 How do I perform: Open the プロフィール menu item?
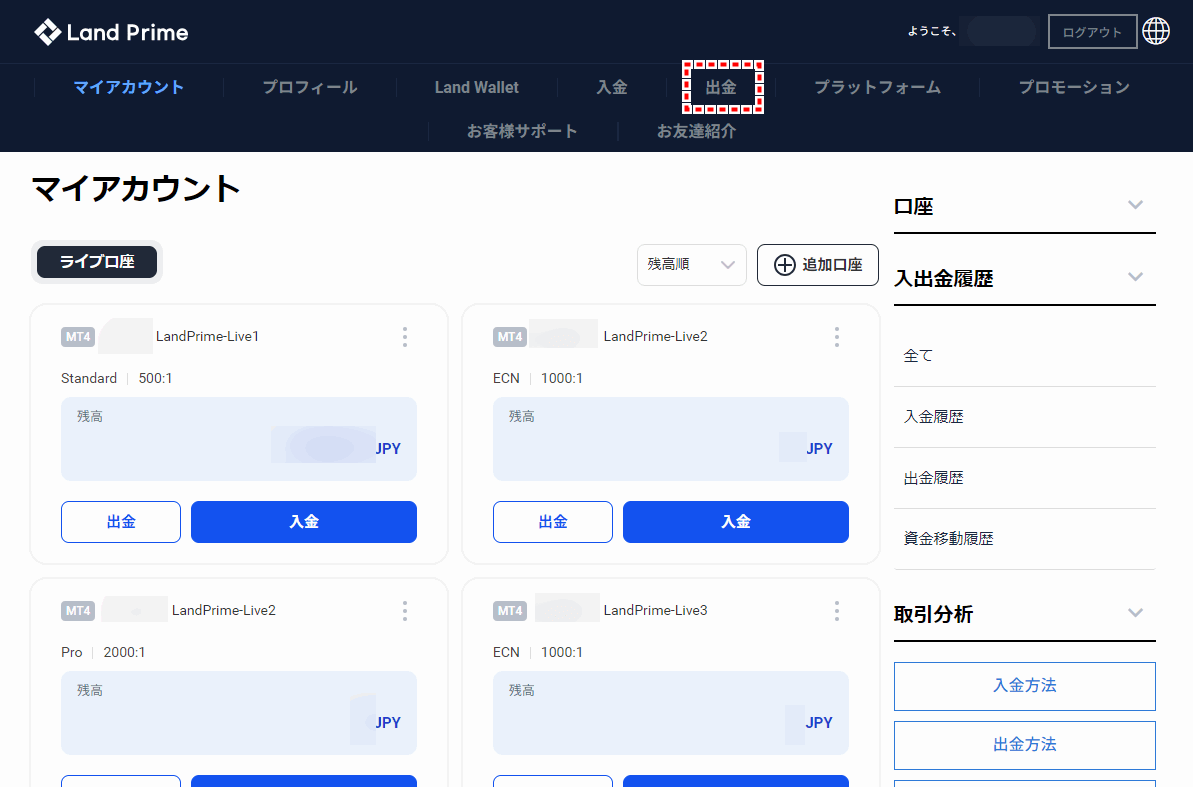pyautogui.click(x=310, y=88)
